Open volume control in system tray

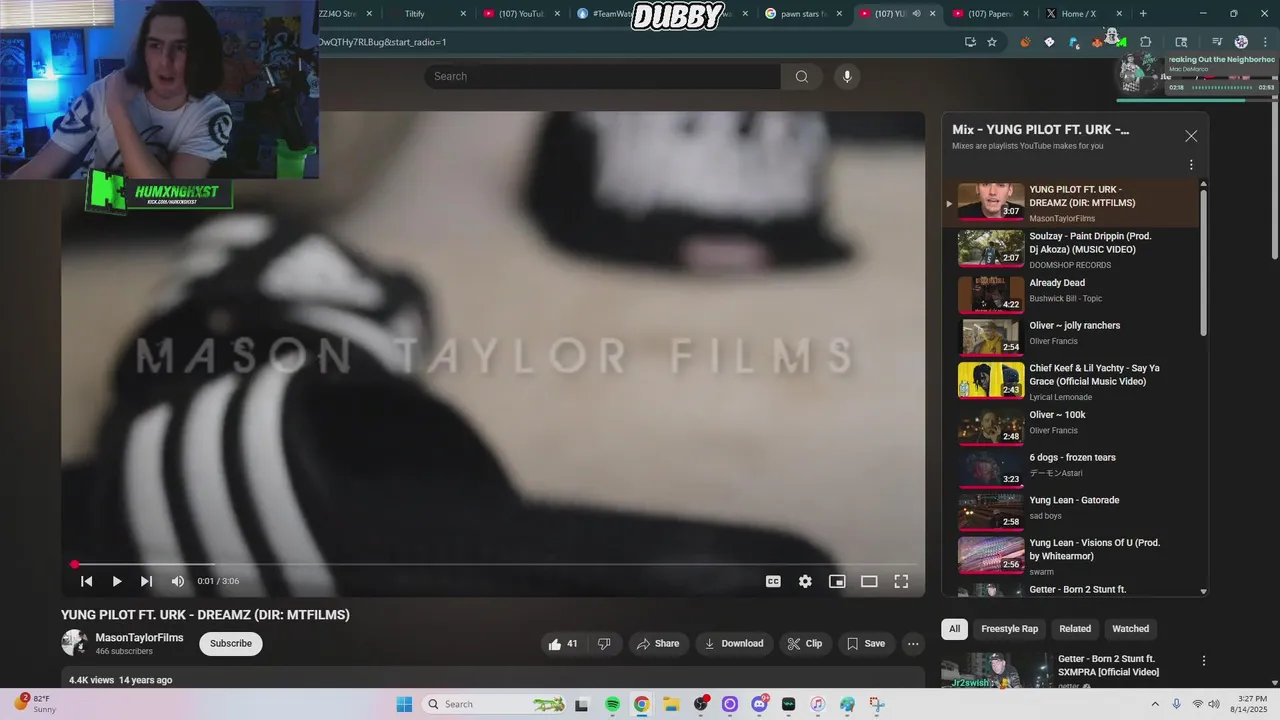pos(1214,704)
